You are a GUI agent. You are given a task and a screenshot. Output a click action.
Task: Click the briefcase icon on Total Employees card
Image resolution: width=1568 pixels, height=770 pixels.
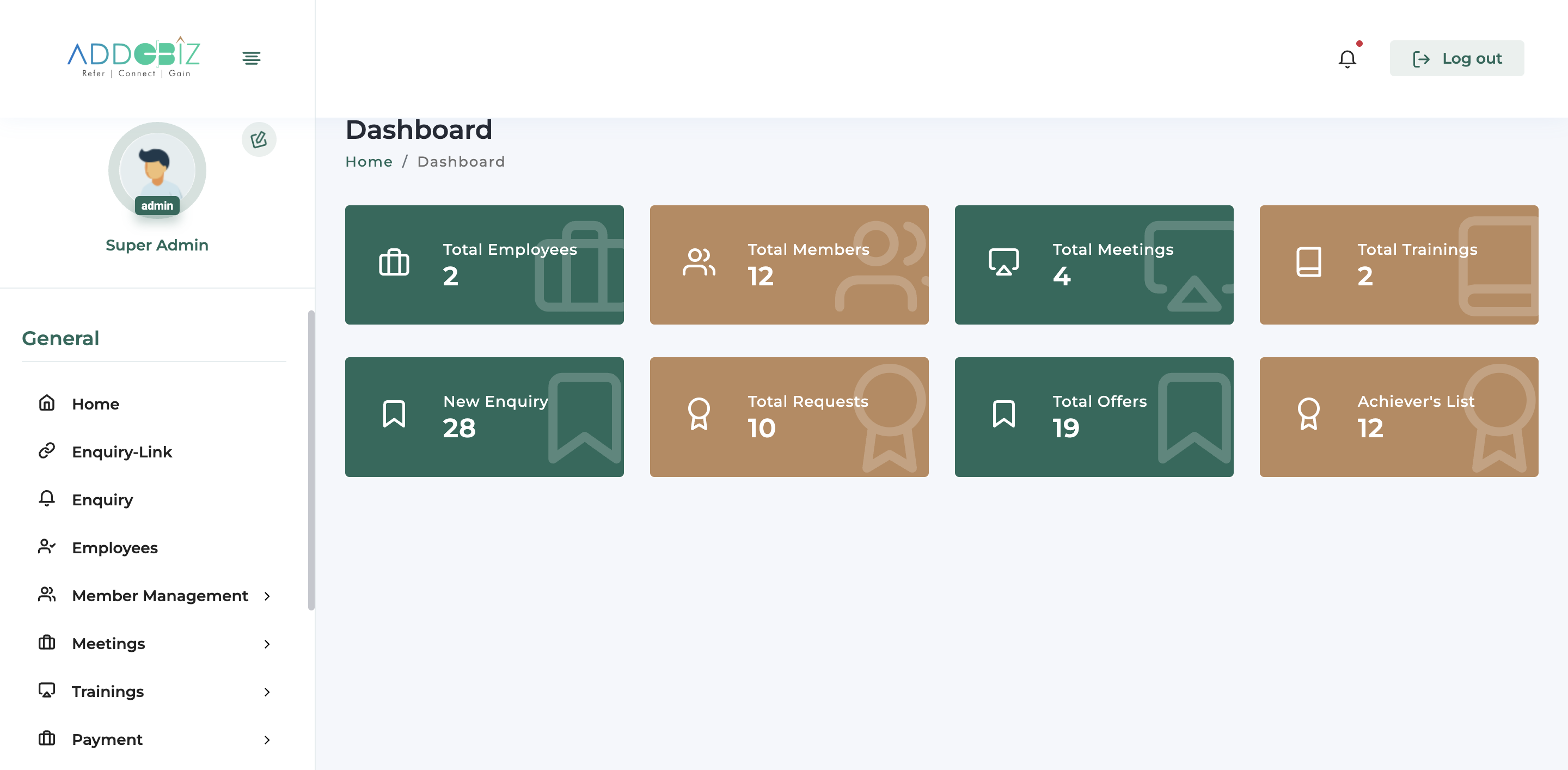tap(394, 263)
